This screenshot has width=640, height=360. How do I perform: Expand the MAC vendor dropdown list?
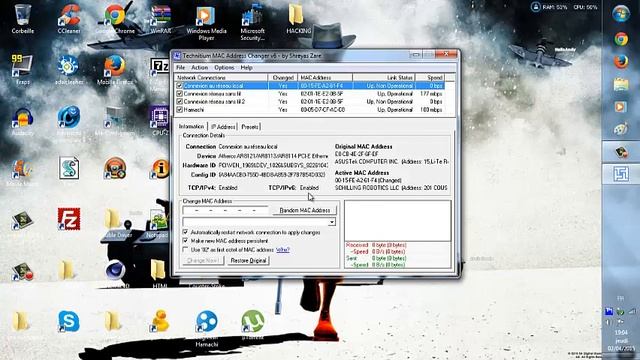[x=332, y=222]
